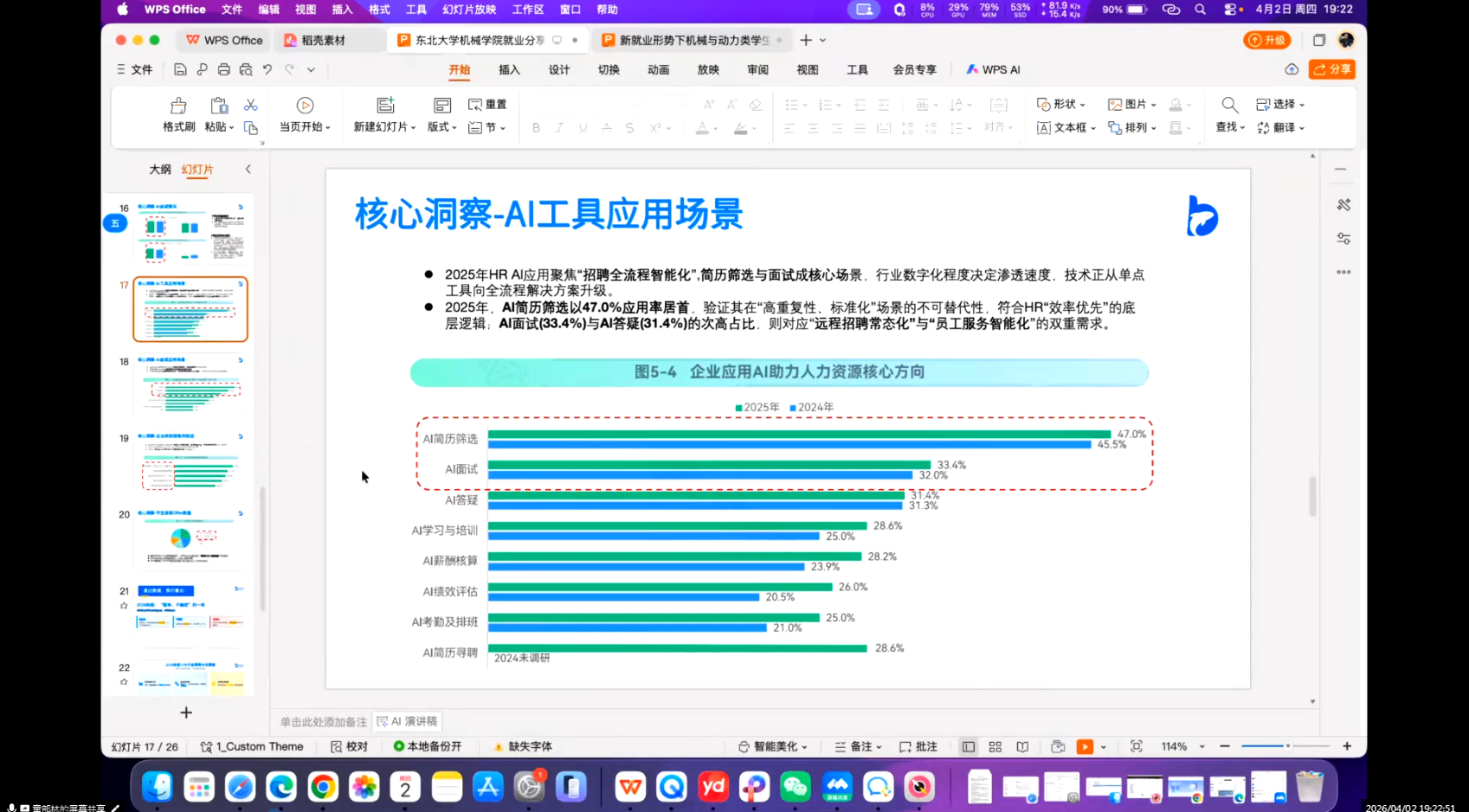Click the AI 演讲稿 button

(408, 721)
